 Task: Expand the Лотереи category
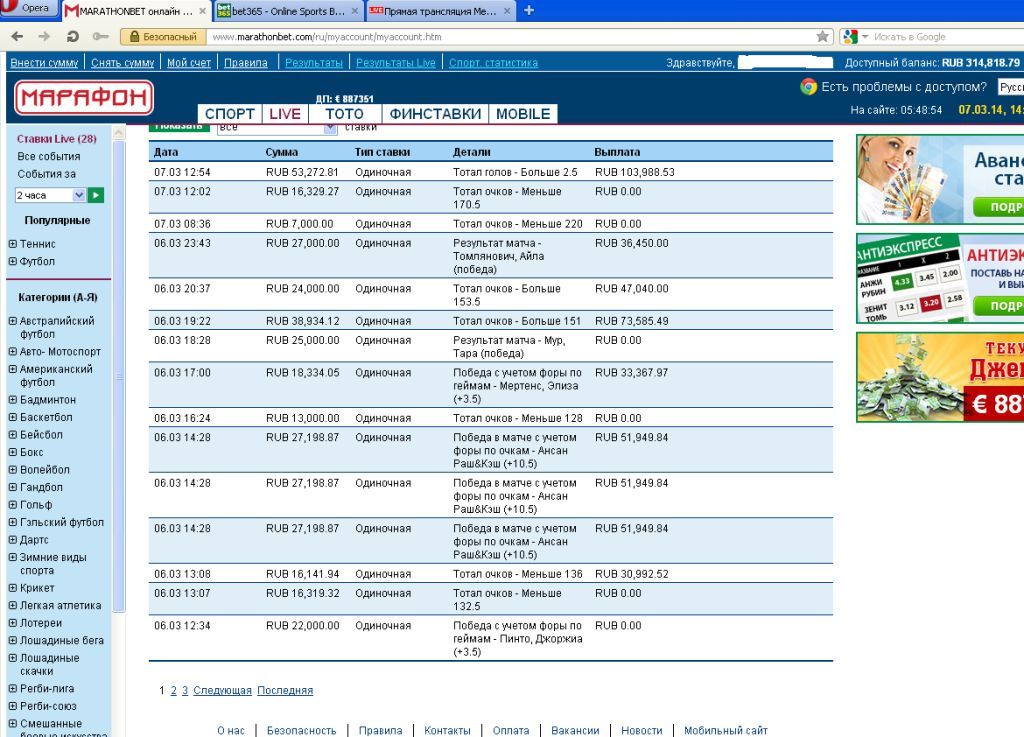12,623
